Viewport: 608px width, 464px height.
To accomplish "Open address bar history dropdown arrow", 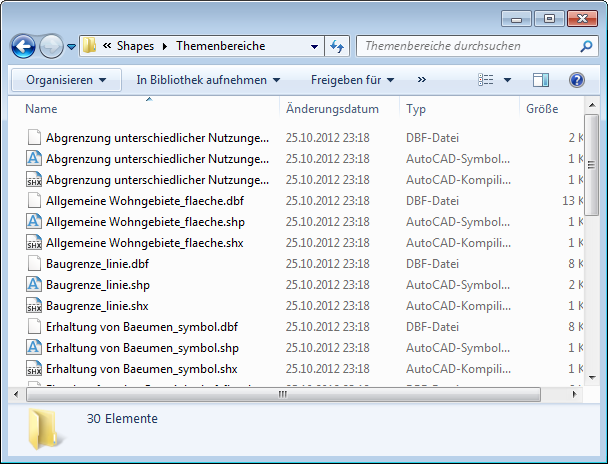I will [x=313, y=46].
